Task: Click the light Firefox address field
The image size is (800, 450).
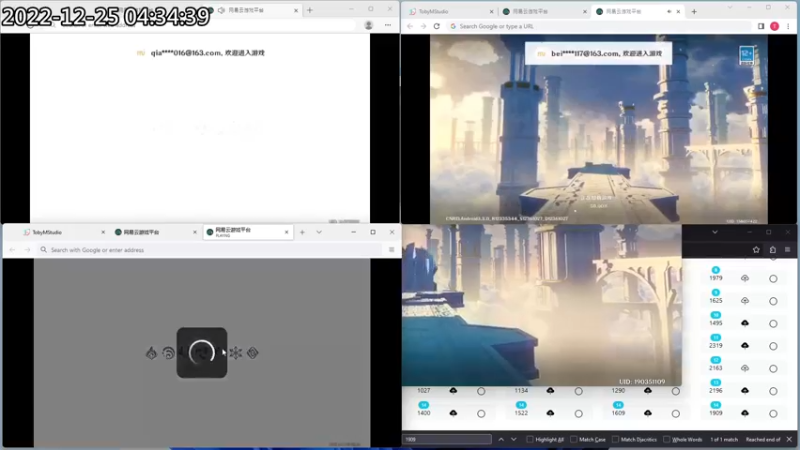Action: coord(209,249)
